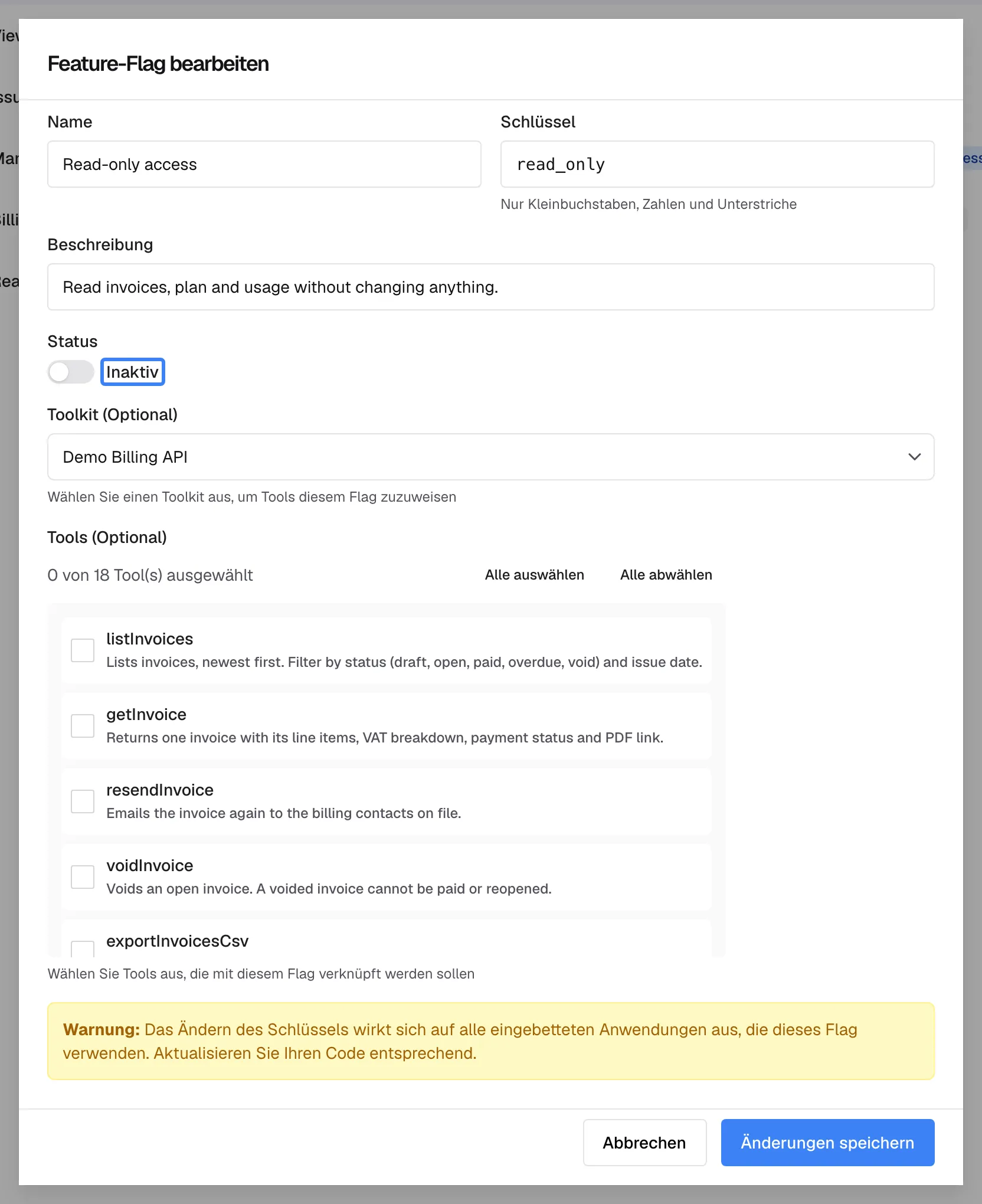This screenshot has width=982, height=1204.
Task: Check the resendInvoice tool checkbox
Action: tap(83, 801)
